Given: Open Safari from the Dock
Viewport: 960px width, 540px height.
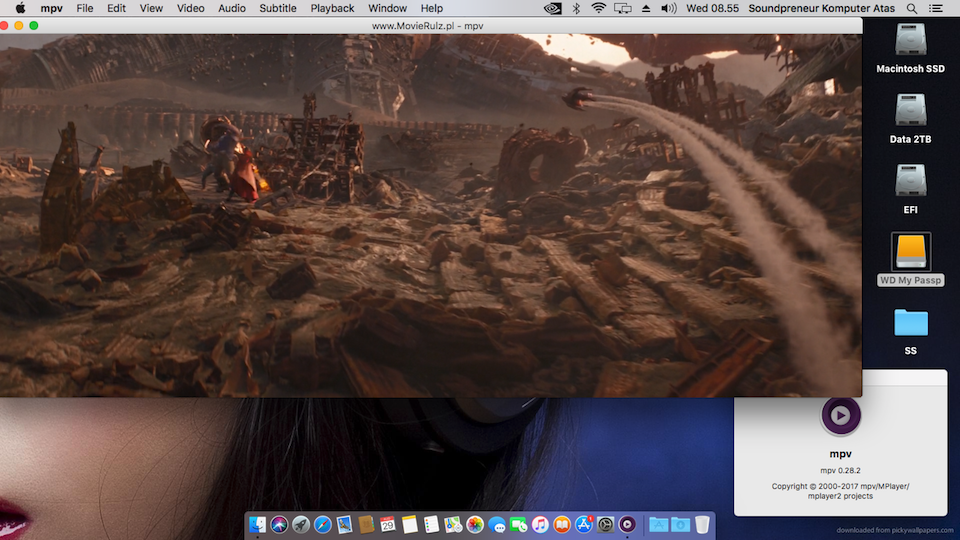Looking at the screenshot, I should click(323, 525).
